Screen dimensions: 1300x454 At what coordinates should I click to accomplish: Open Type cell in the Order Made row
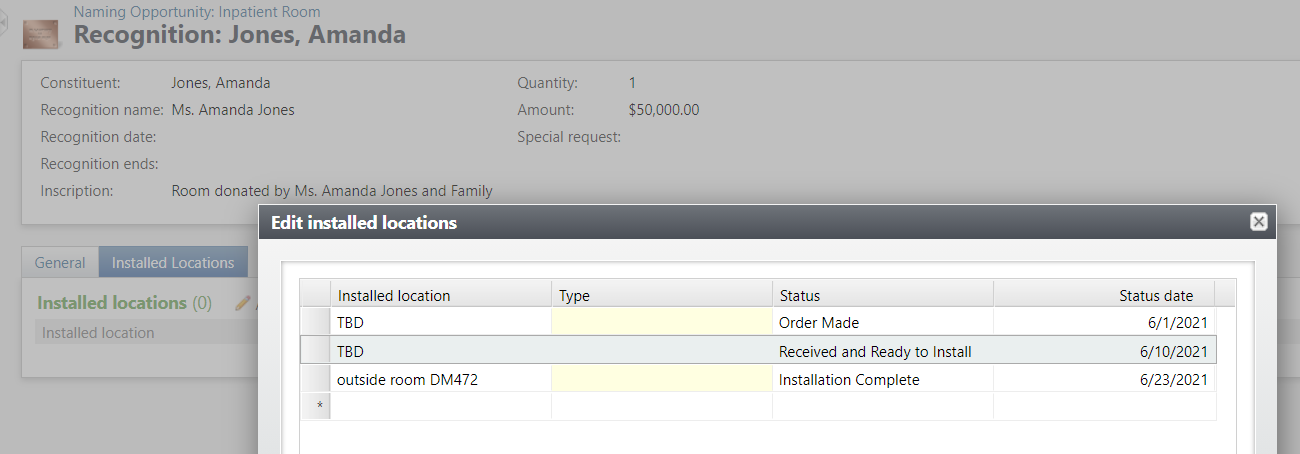coord(661,323)
